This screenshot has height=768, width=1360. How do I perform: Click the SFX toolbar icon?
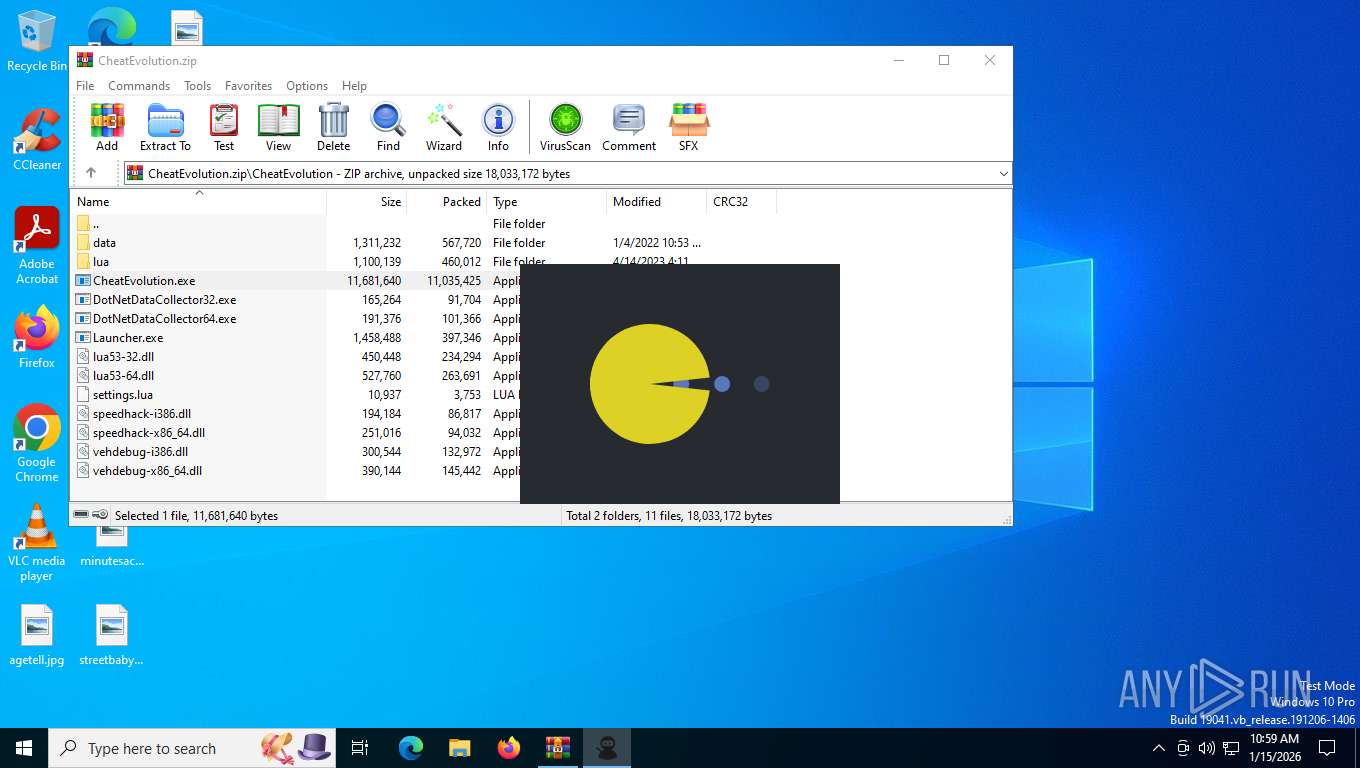(688, 127)
